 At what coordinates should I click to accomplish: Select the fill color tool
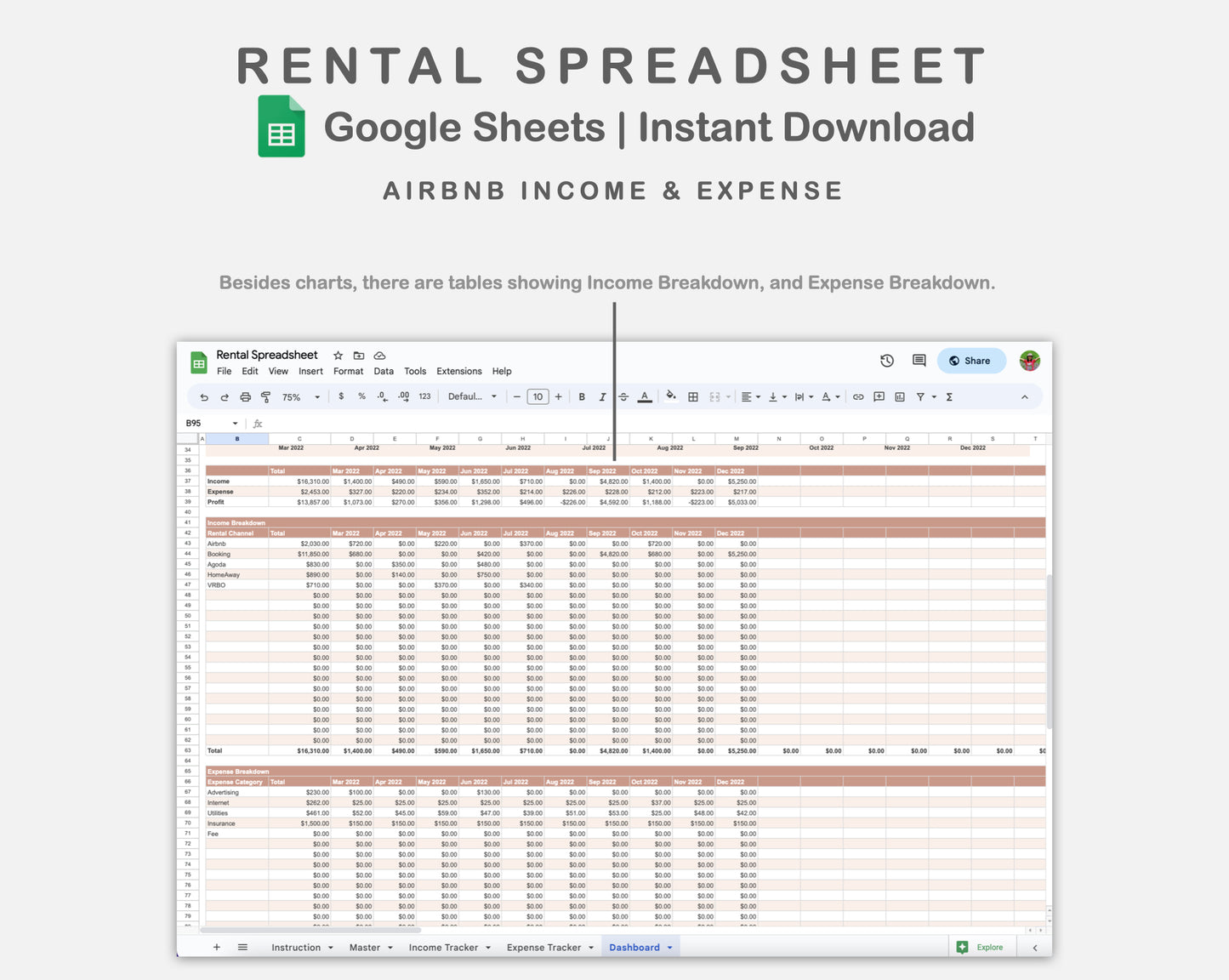(x=671, y=396)
